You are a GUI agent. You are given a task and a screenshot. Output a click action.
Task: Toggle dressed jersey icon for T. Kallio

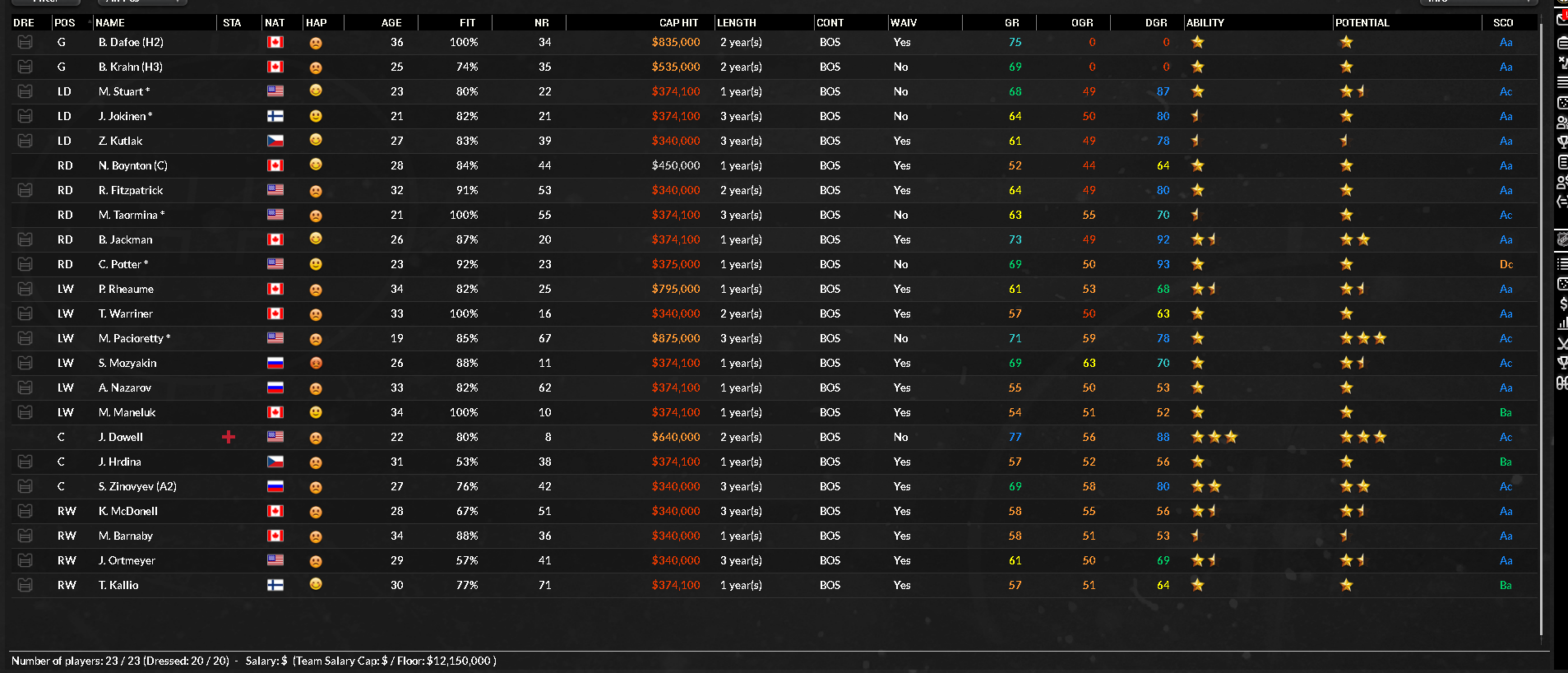pos(25,585)
